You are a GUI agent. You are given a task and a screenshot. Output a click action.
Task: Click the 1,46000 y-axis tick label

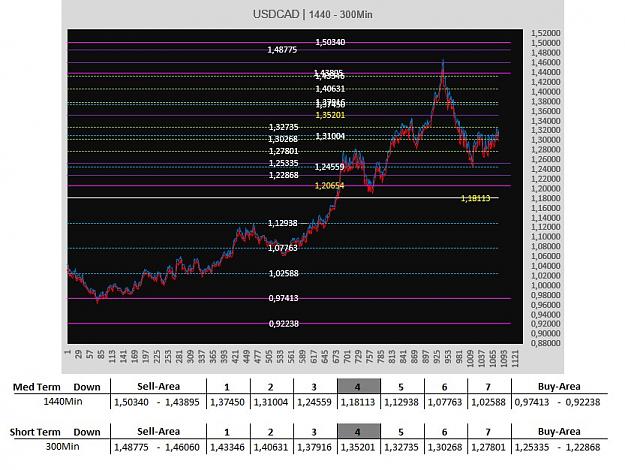(x=545, y=62)
